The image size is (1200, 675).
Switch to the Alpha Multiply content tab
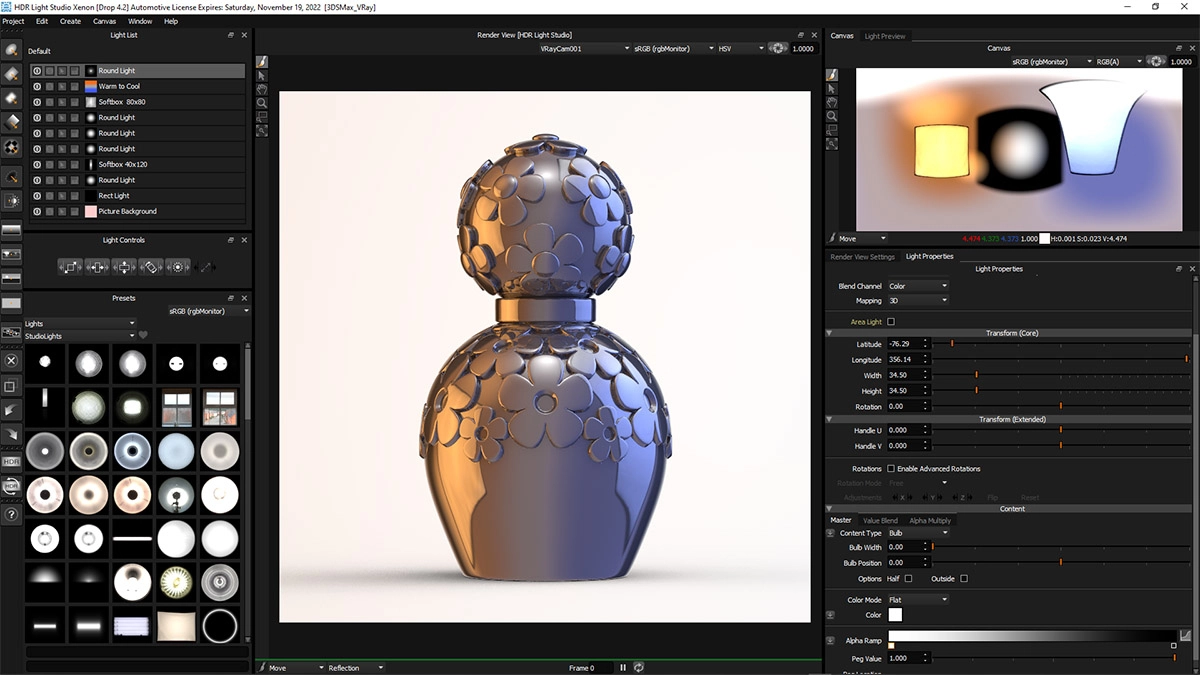(930, 520)
